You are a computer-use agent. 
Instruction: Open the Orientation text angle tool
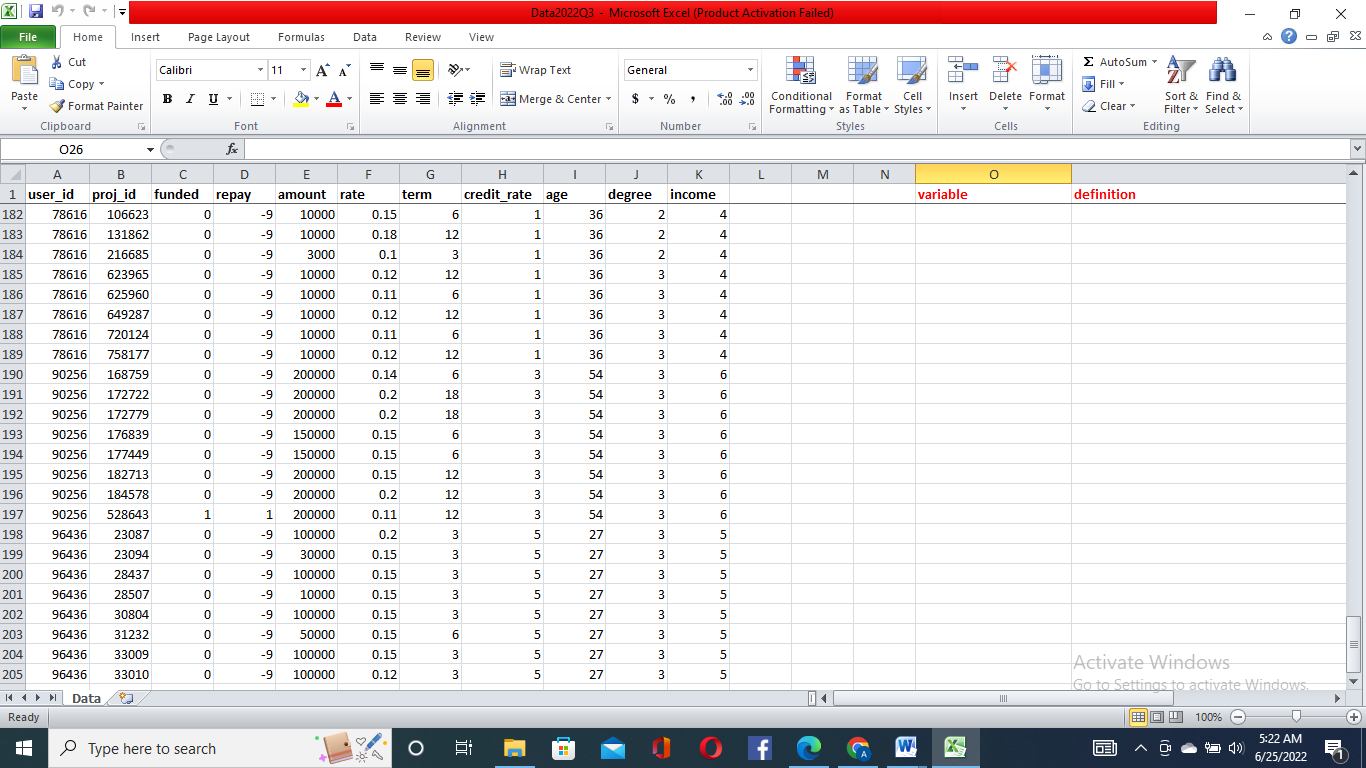point(455,70)
